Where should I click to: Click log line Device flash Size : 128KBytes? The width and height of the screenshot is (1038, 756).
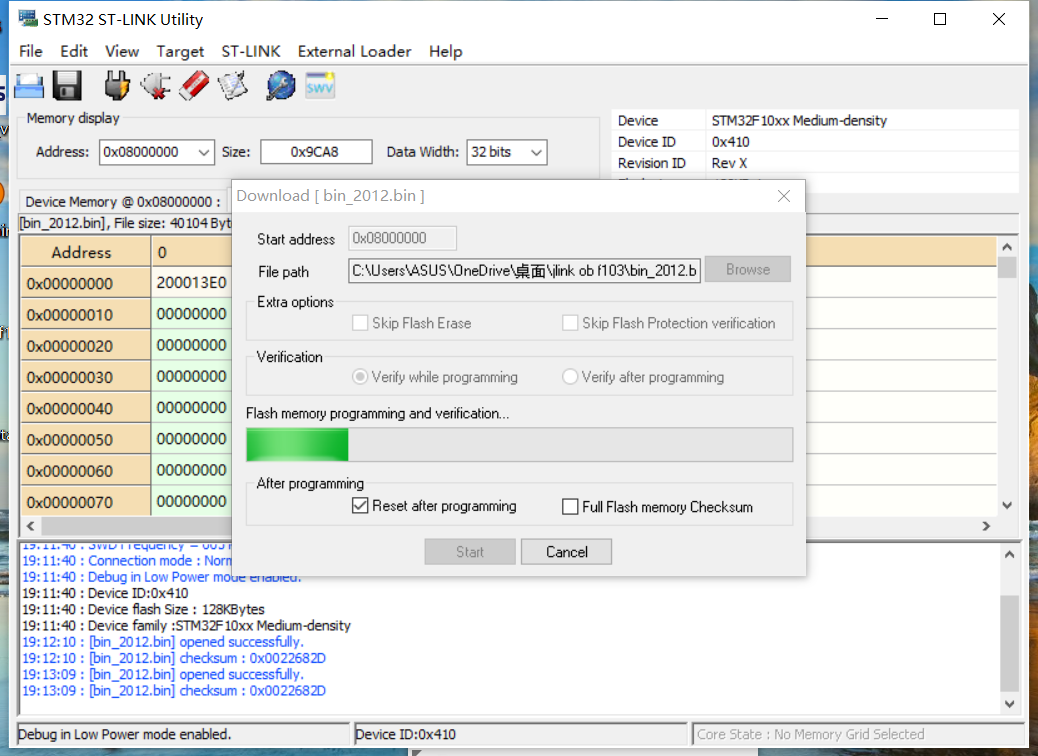click(x=143, y=609)
